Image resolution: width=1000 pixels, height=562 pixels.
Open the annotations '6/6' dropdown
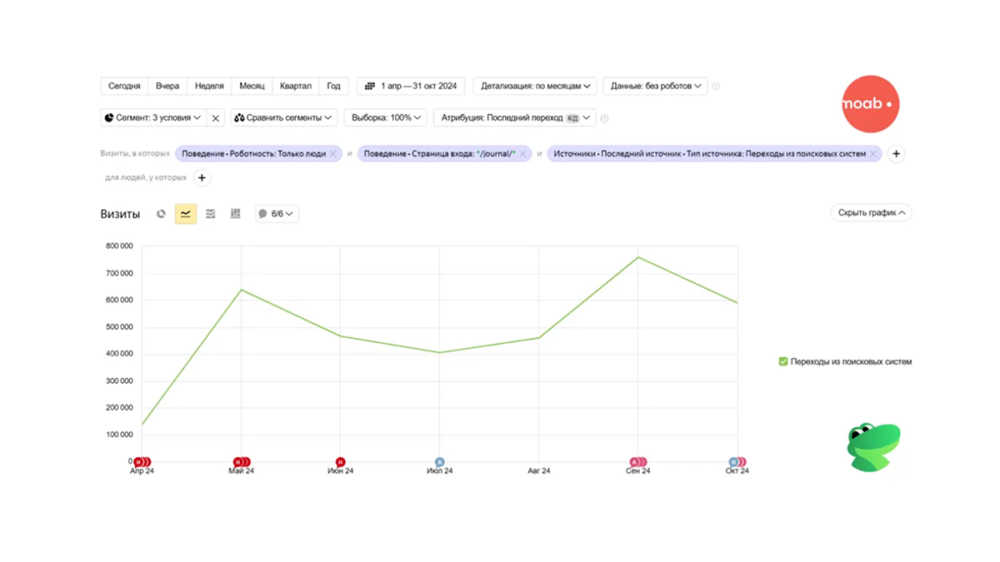coord(277,214)
